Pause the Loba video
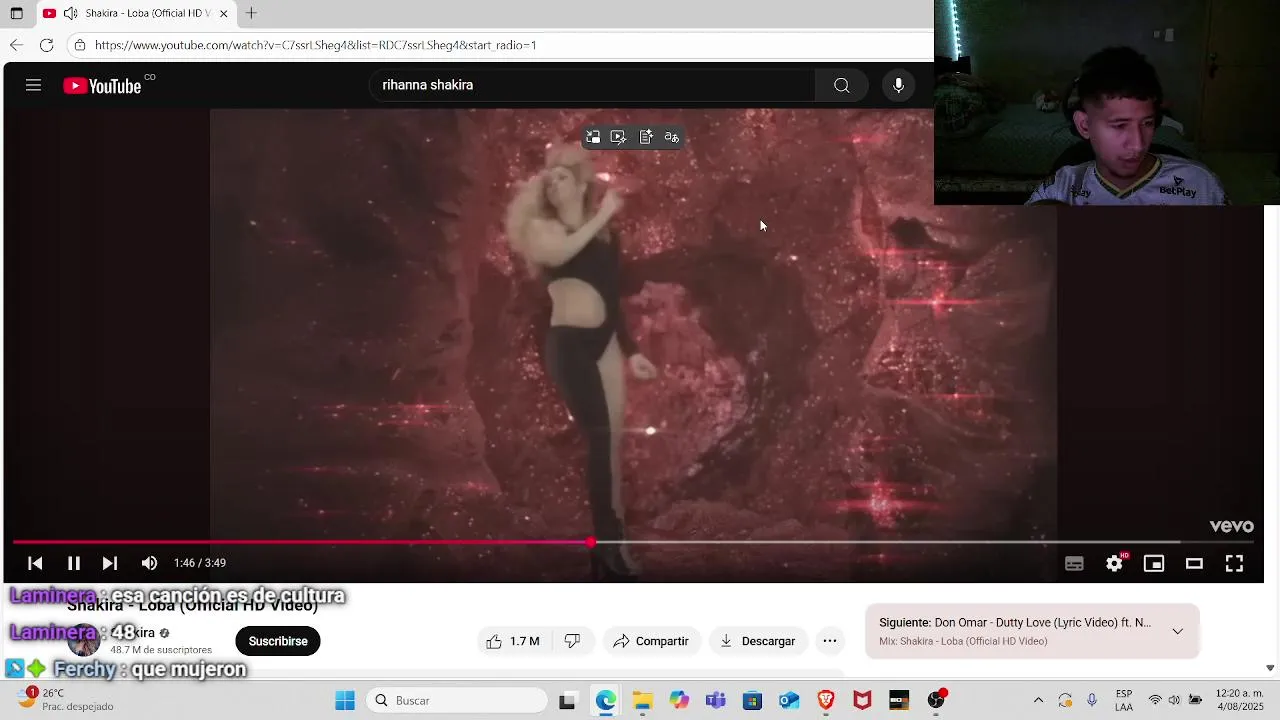1280x720 pixels. [x=73, y=563]
